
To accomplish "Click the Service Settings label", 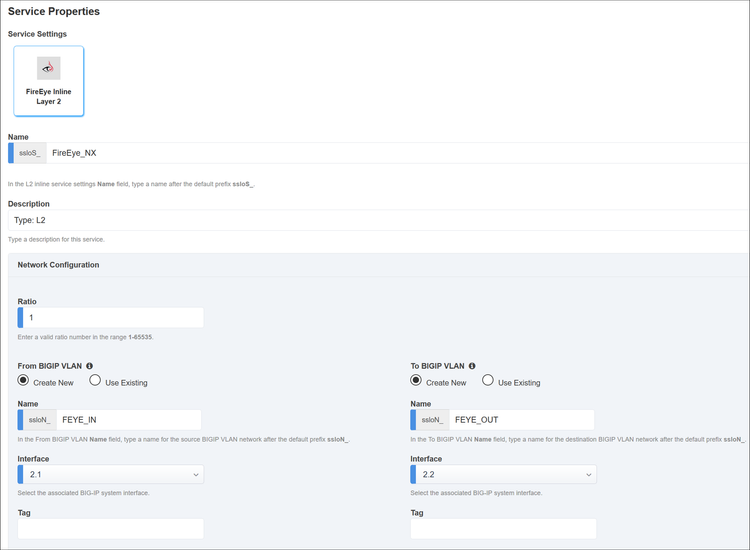I will tap(37, 34).
